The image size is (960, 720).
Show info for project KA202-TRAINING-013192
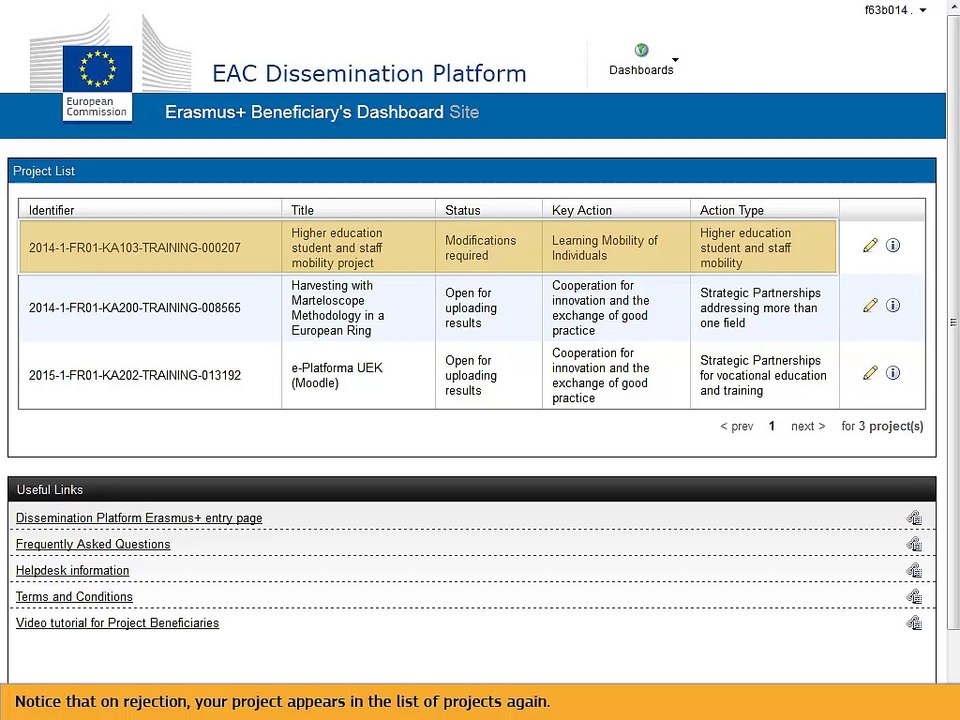tap(893, 372)
